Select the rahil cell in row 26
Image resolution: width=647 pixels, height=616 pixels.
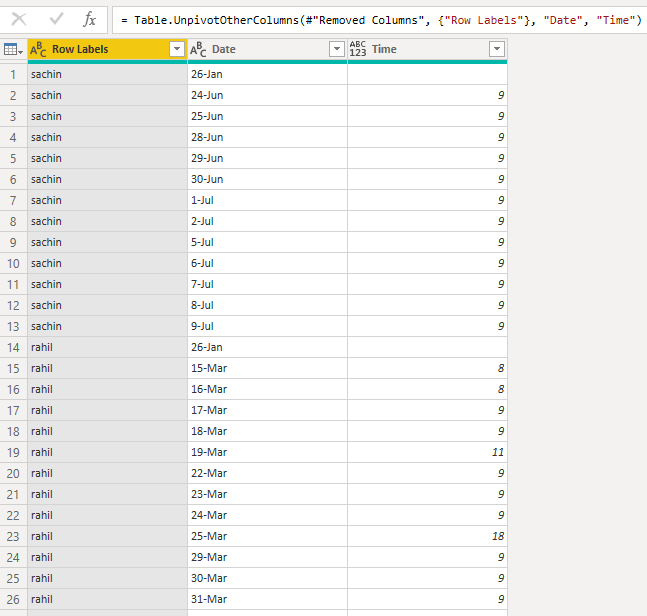point(107,600)
